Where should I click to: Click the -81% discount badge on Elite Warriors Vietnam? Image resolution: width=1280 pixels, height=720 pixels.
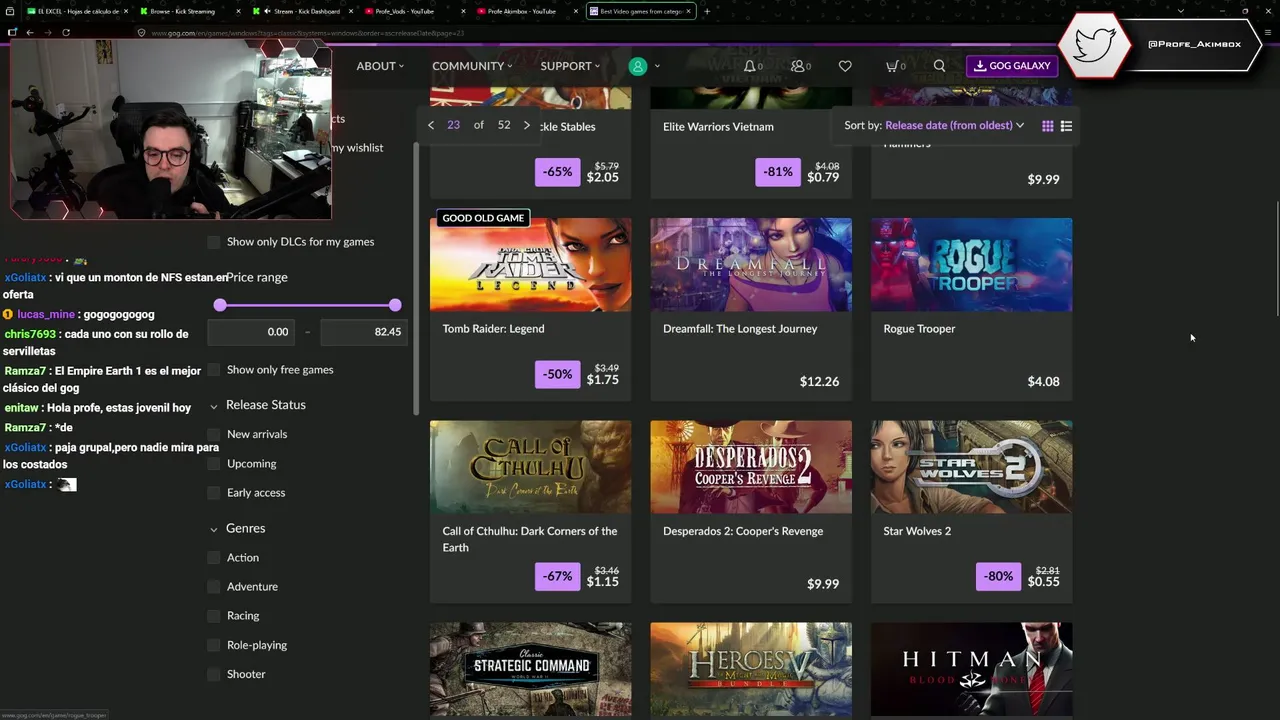(778, 172)
